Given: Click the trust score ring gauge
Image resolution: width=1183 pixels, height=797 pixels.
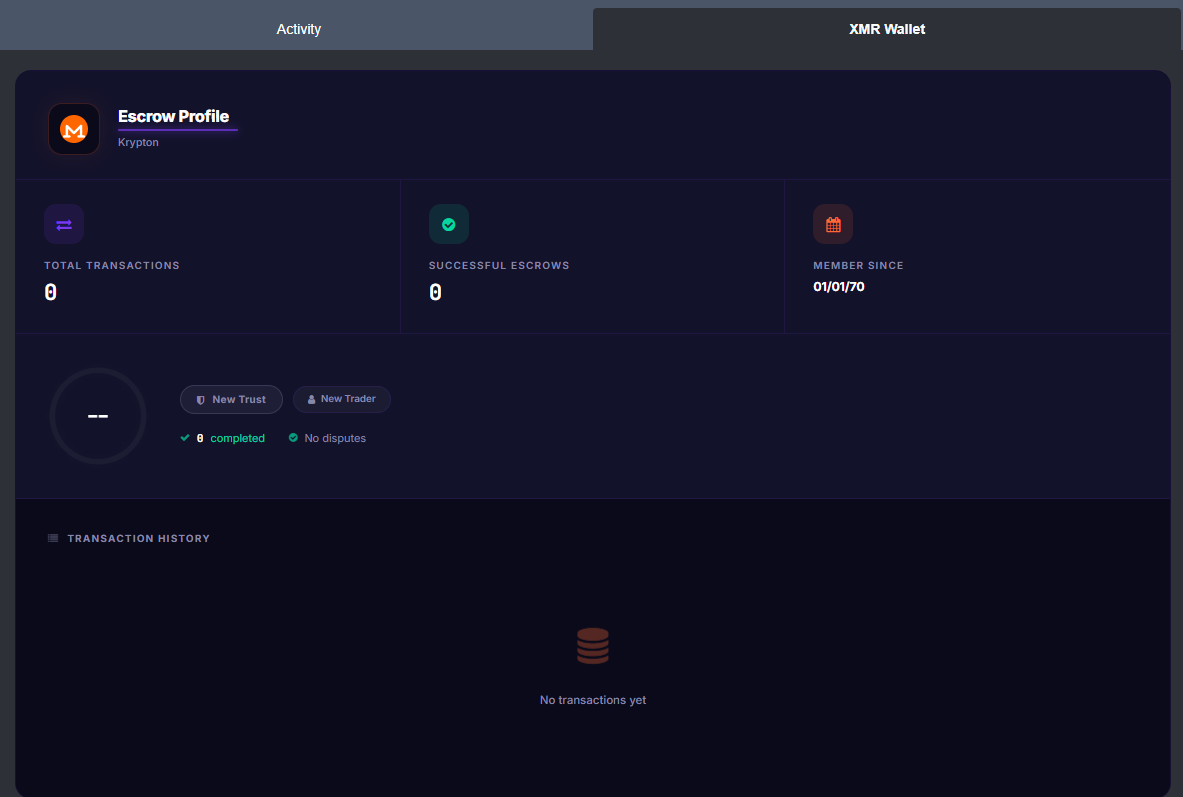Looking at the screenshot, I should 98,416.
